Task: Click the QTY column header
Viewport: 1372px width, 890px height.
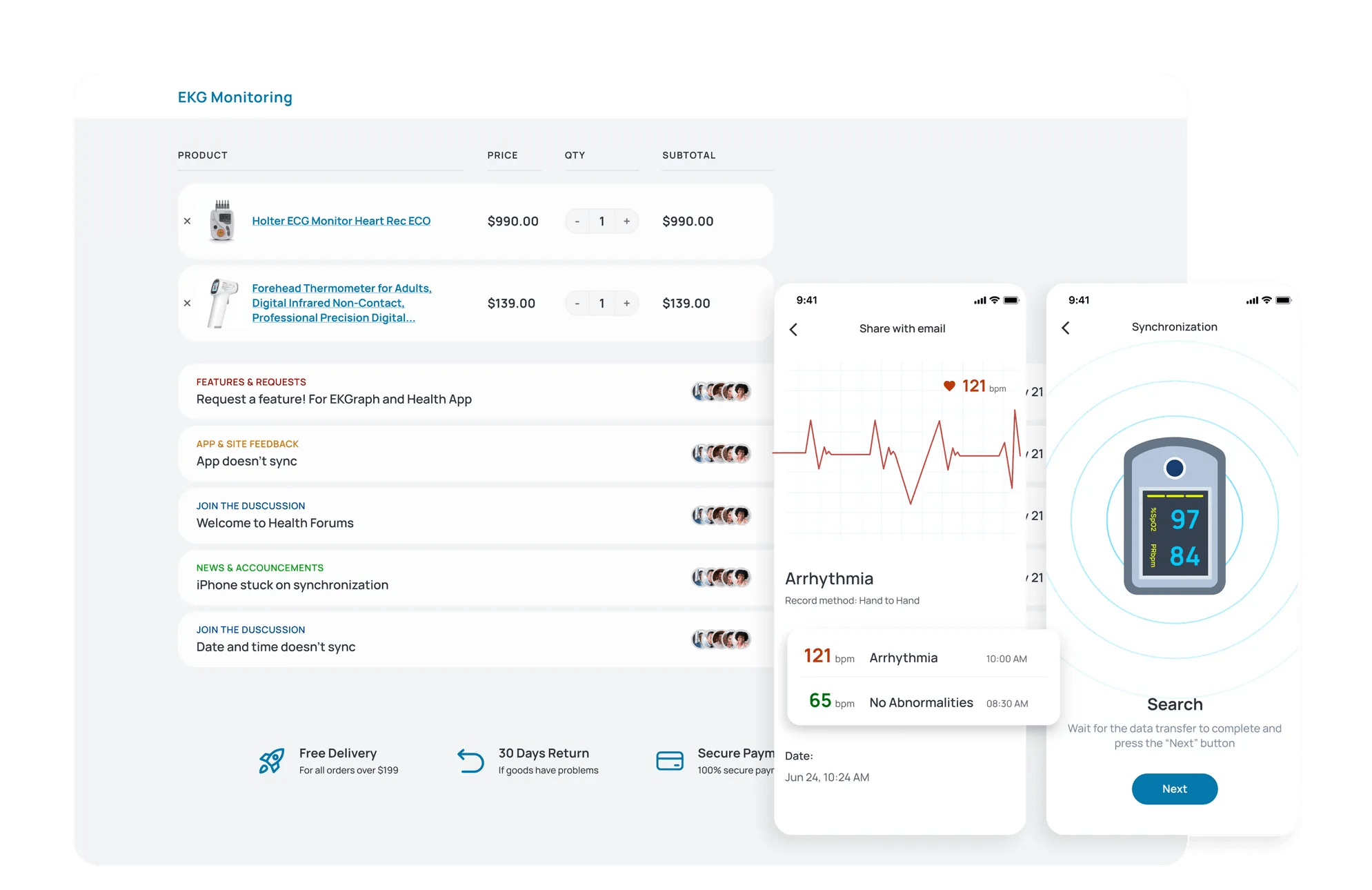Action: (x=575, y=155)
